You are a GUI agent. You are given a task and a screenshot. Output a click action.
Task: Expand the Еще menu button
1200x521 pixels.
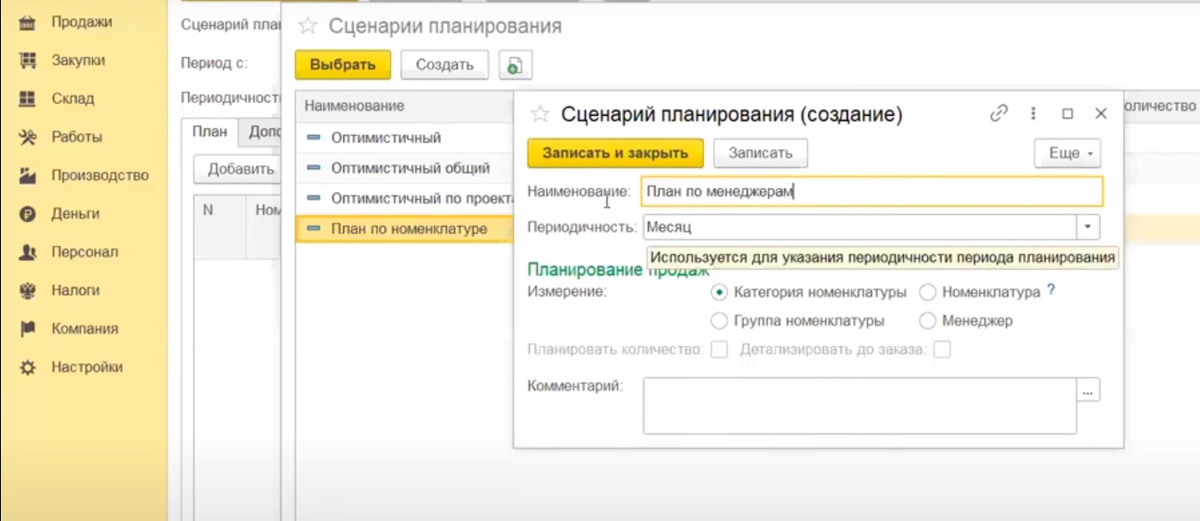point(1067,153)
